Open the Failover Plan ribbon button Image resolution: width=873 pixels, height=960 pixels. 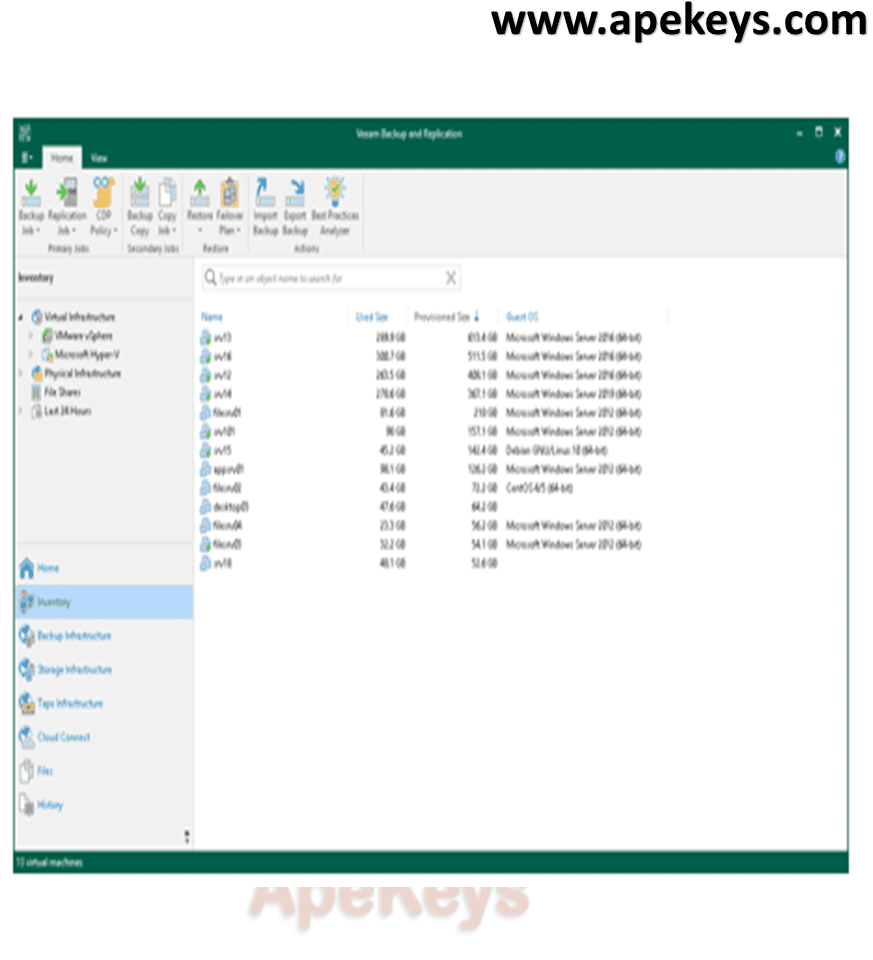(x=230, y=207)
